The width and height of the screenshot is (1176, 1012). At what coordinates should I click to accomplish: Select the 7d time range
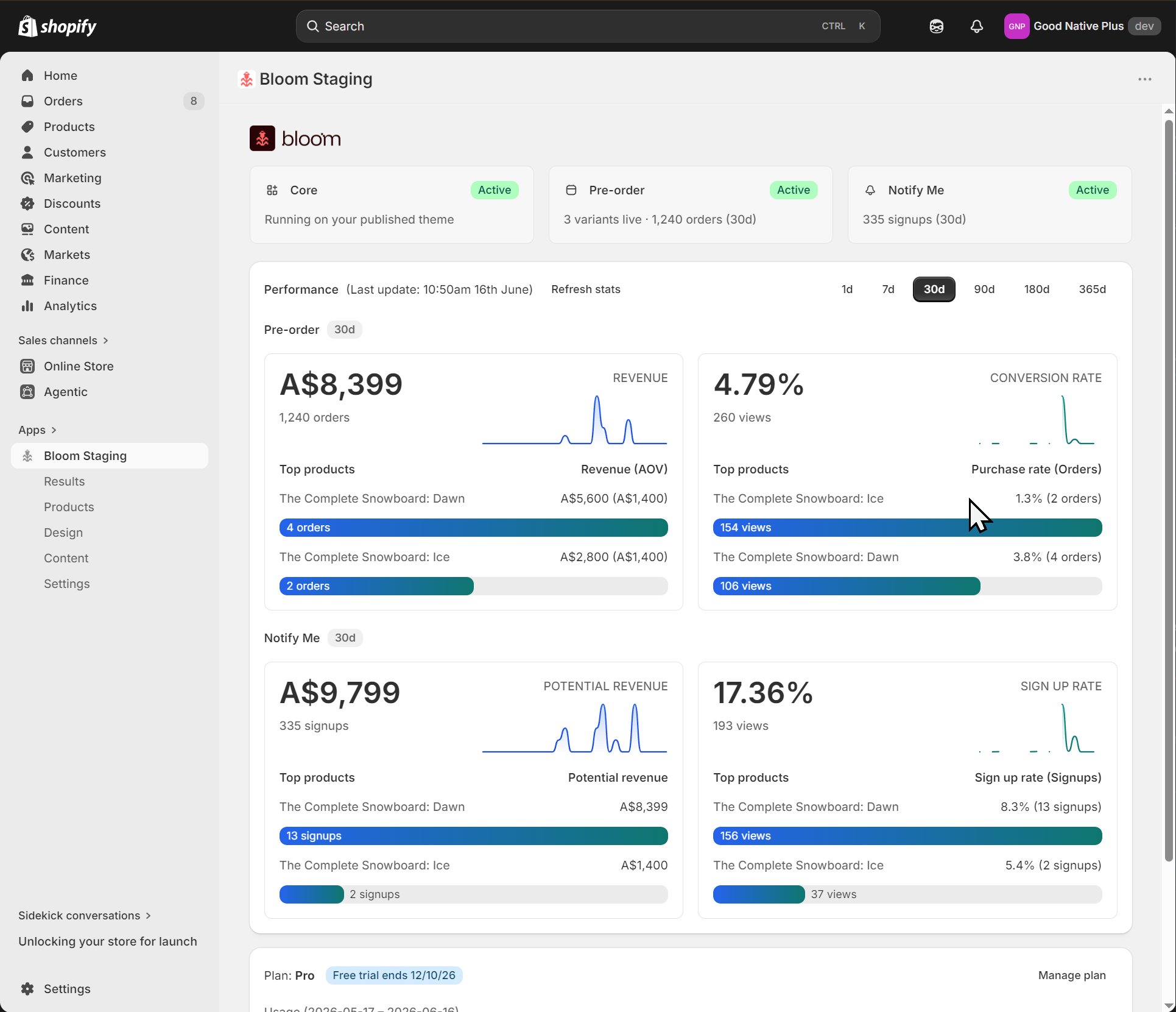pos(889,289)
